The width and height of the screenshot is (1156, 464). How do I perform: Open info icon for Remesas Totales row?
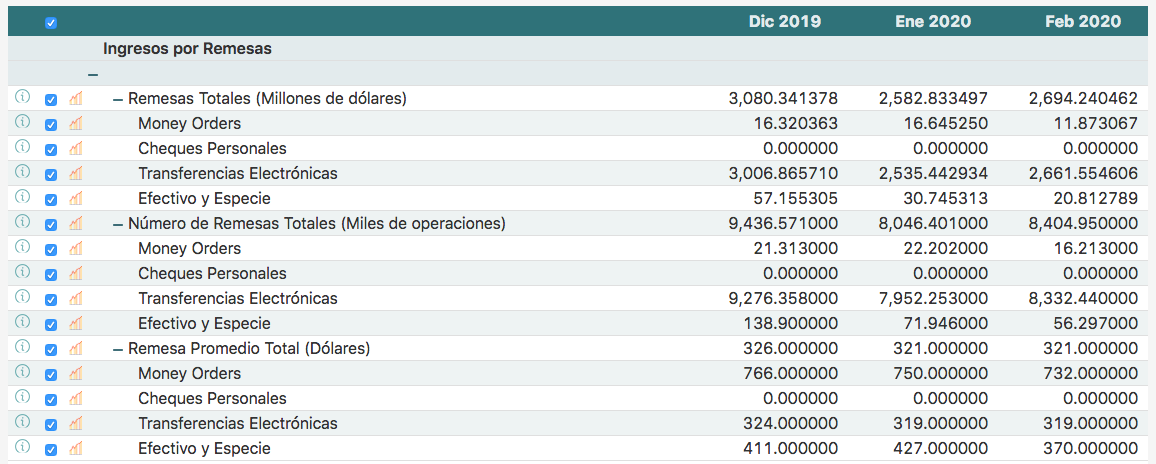pos(22,97)
